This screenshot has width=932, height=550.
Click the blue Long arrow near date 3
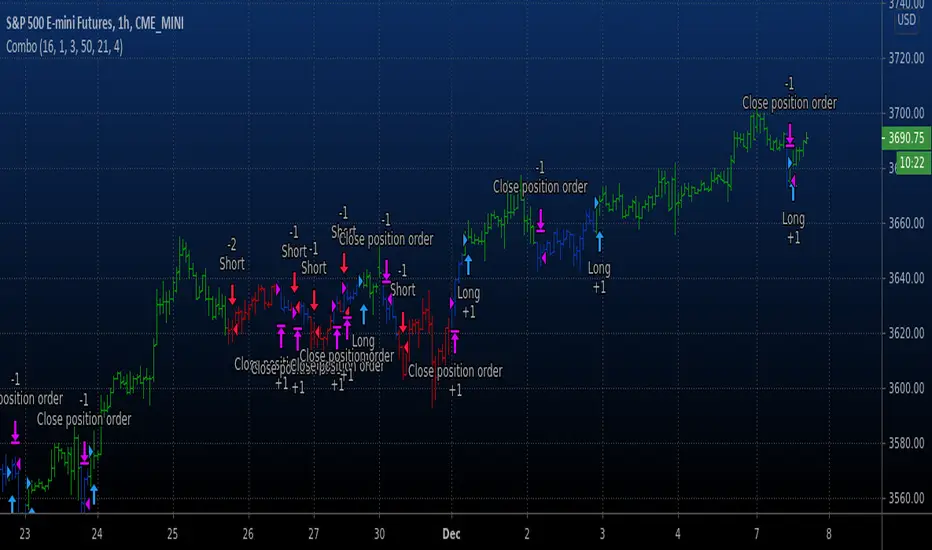coord(600,241)
